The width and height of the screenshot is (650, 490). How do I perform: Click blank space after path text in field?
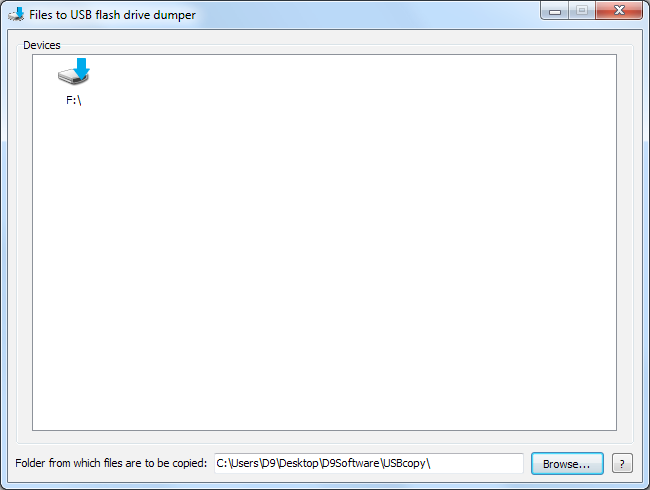477,463
